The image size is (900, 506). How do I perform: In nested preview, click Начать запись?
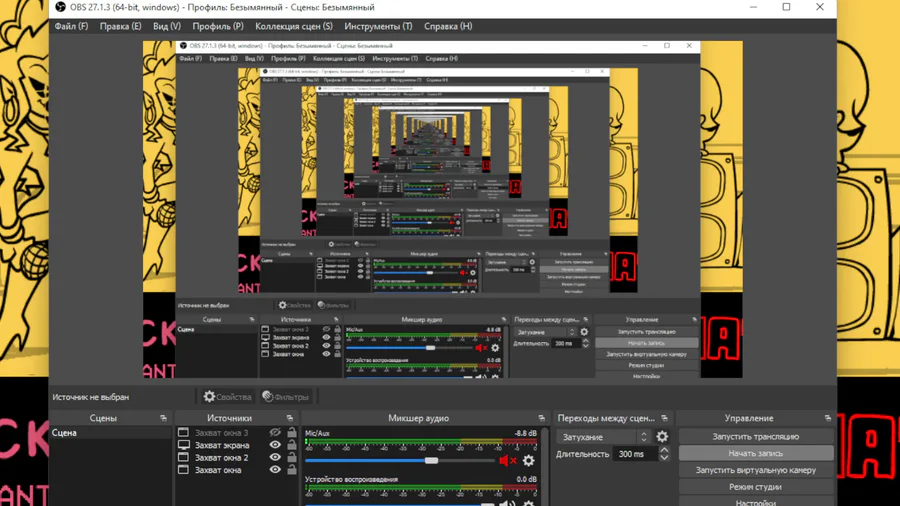tap(646, 343)
